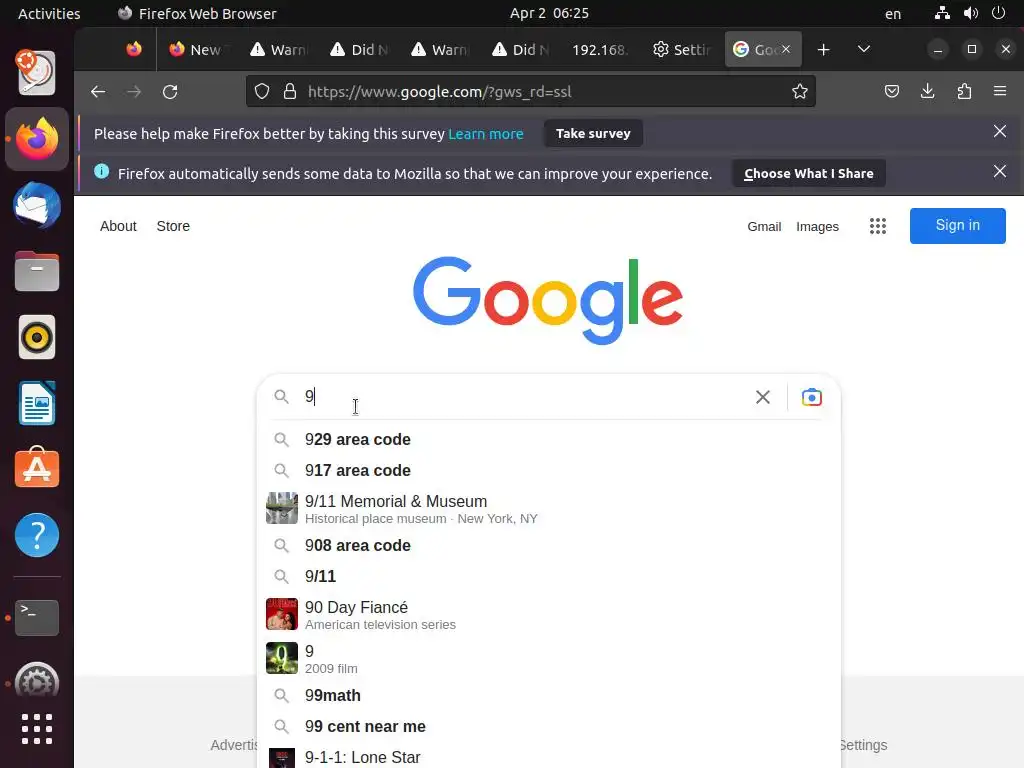The width and height of the screenshot is (1024, 768).
Task: View site security via padlock icon
Action: pos(290,91)
